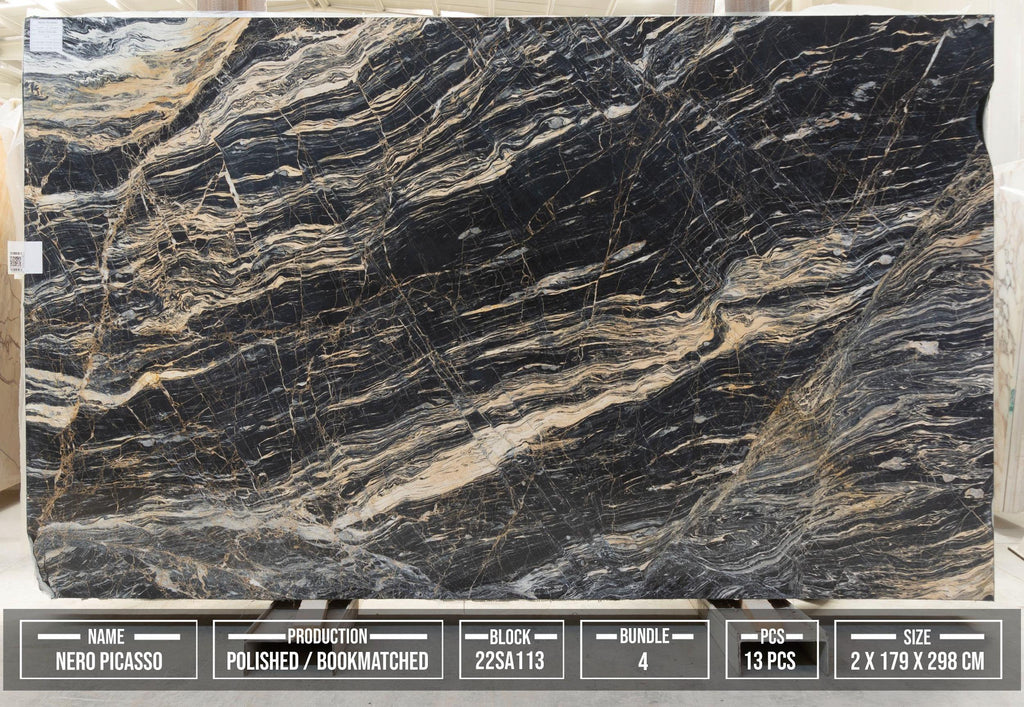Screen dimensions: 1024x707
Task: Select the 2 X 179 X 298 CM size value
Action: point(918,661)
